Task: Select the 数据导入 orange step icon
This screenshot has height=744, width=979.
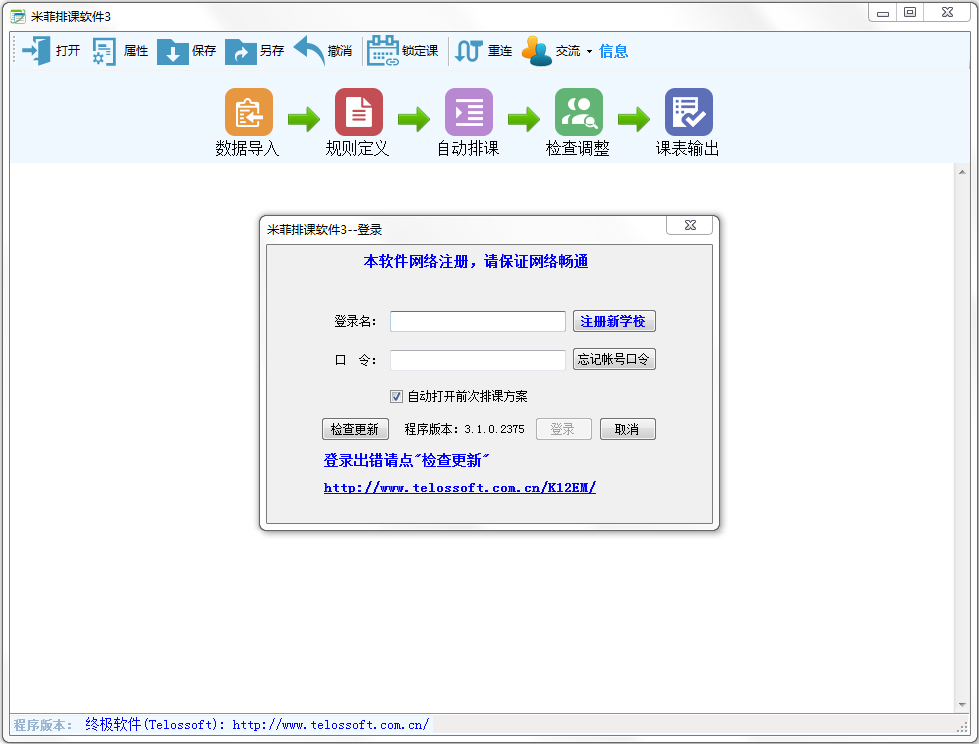Action: 248,112
